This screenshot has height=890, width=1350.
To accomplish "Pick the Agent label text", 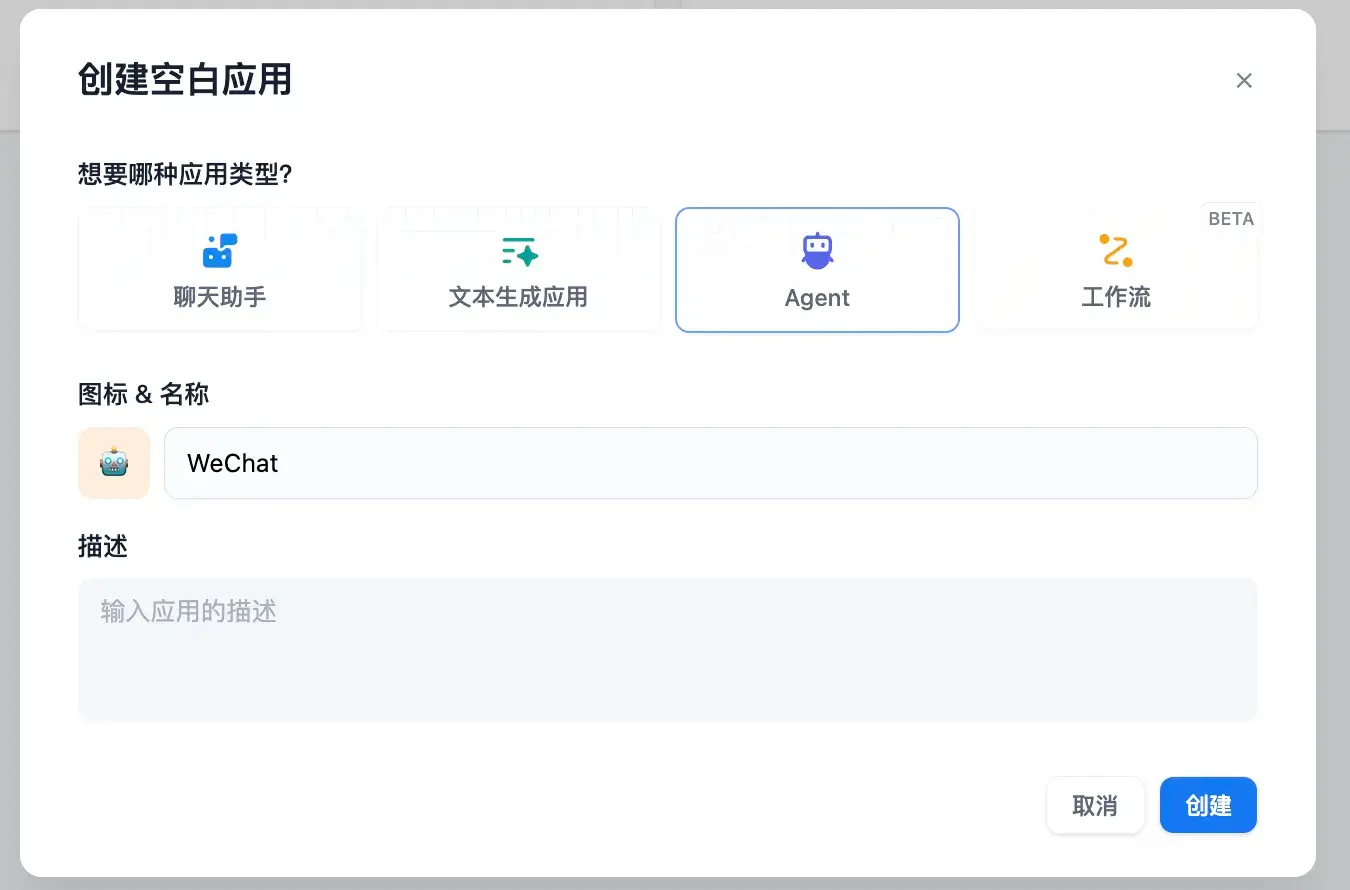I will pos(817,298).
